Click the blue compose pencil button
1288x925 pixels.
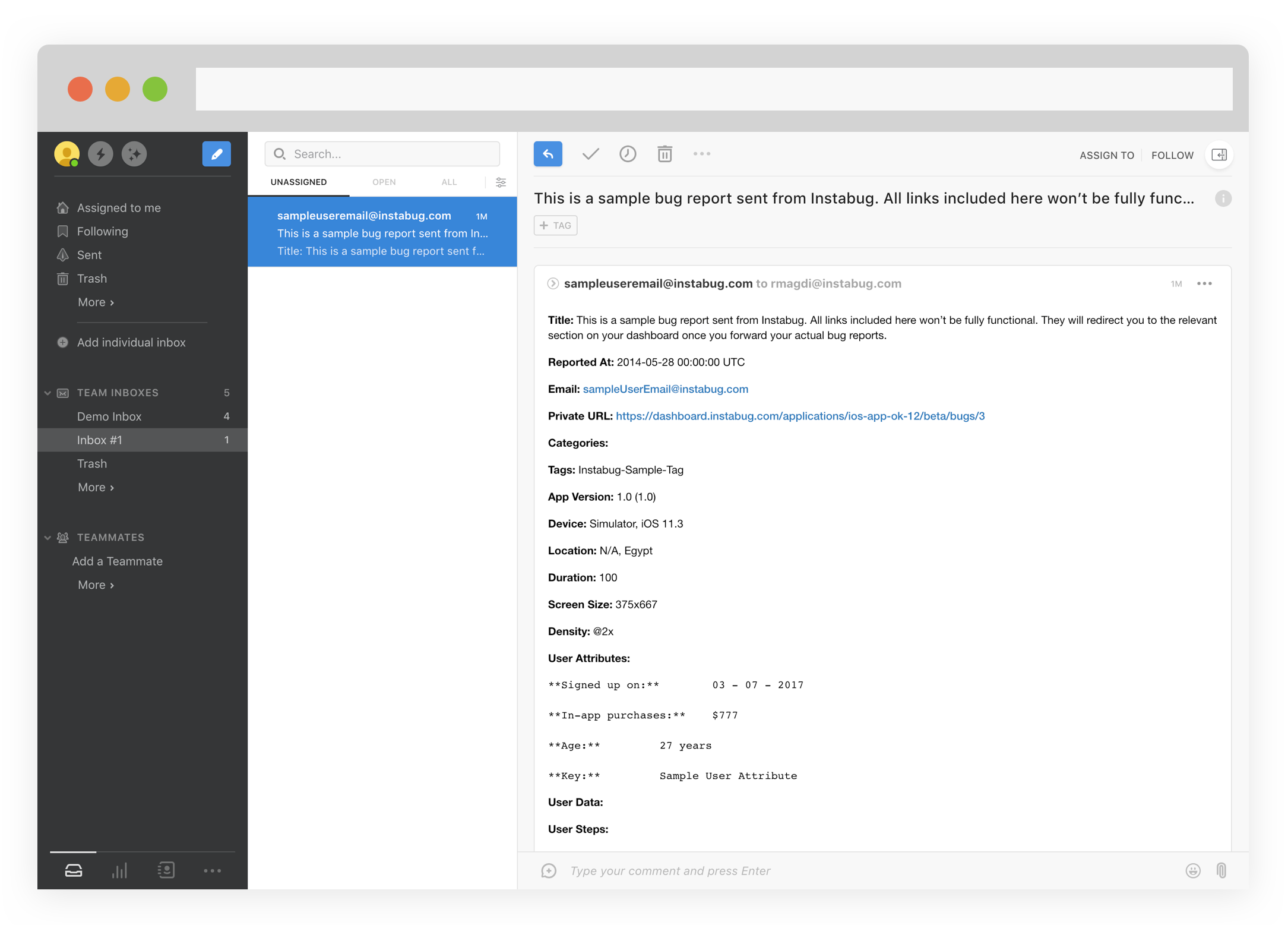coord(216,154)
